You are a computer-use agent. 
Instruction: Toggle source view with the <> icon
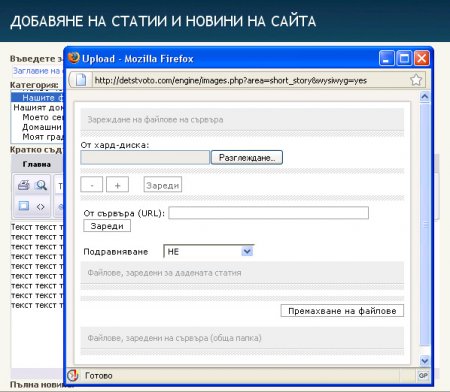click(41, 207)
